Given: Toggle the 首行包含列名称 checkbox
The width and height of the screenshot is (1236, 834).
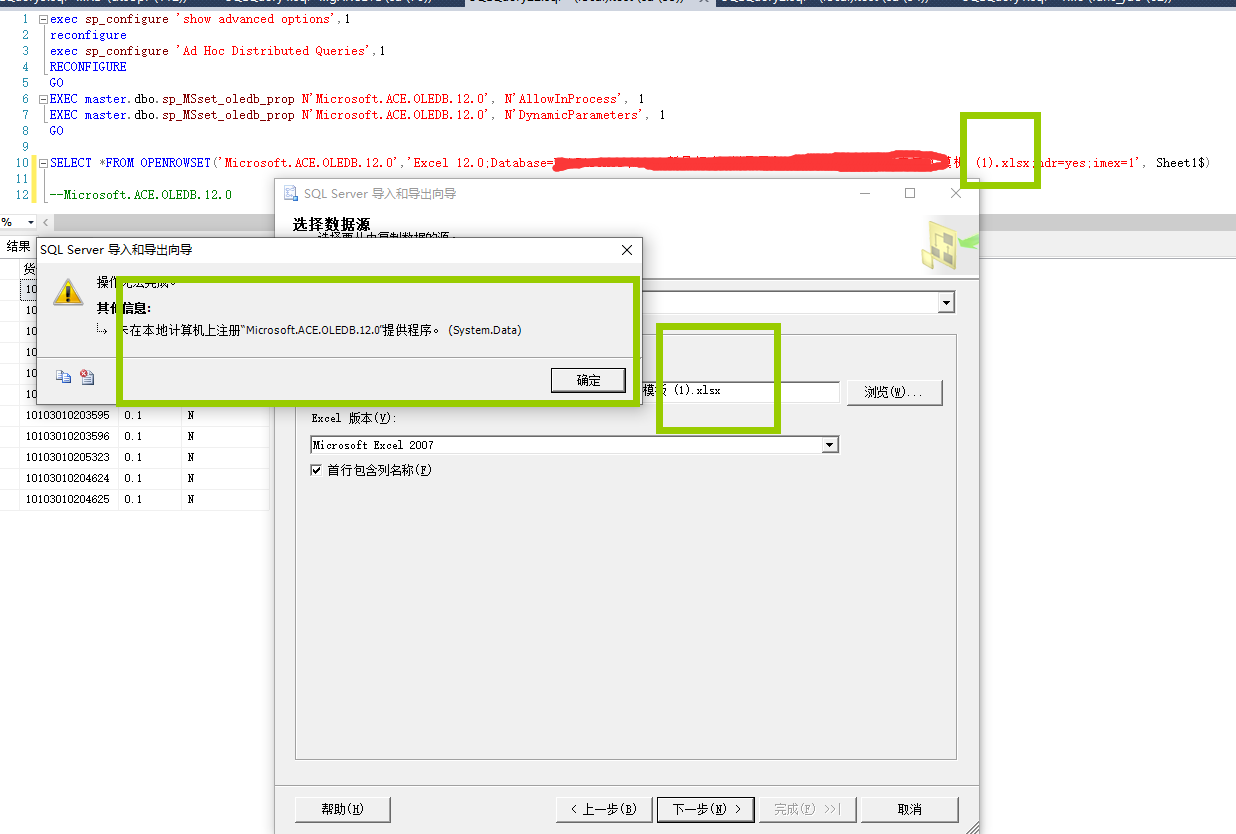Looking at the screenshot, I should coord(318,470).
